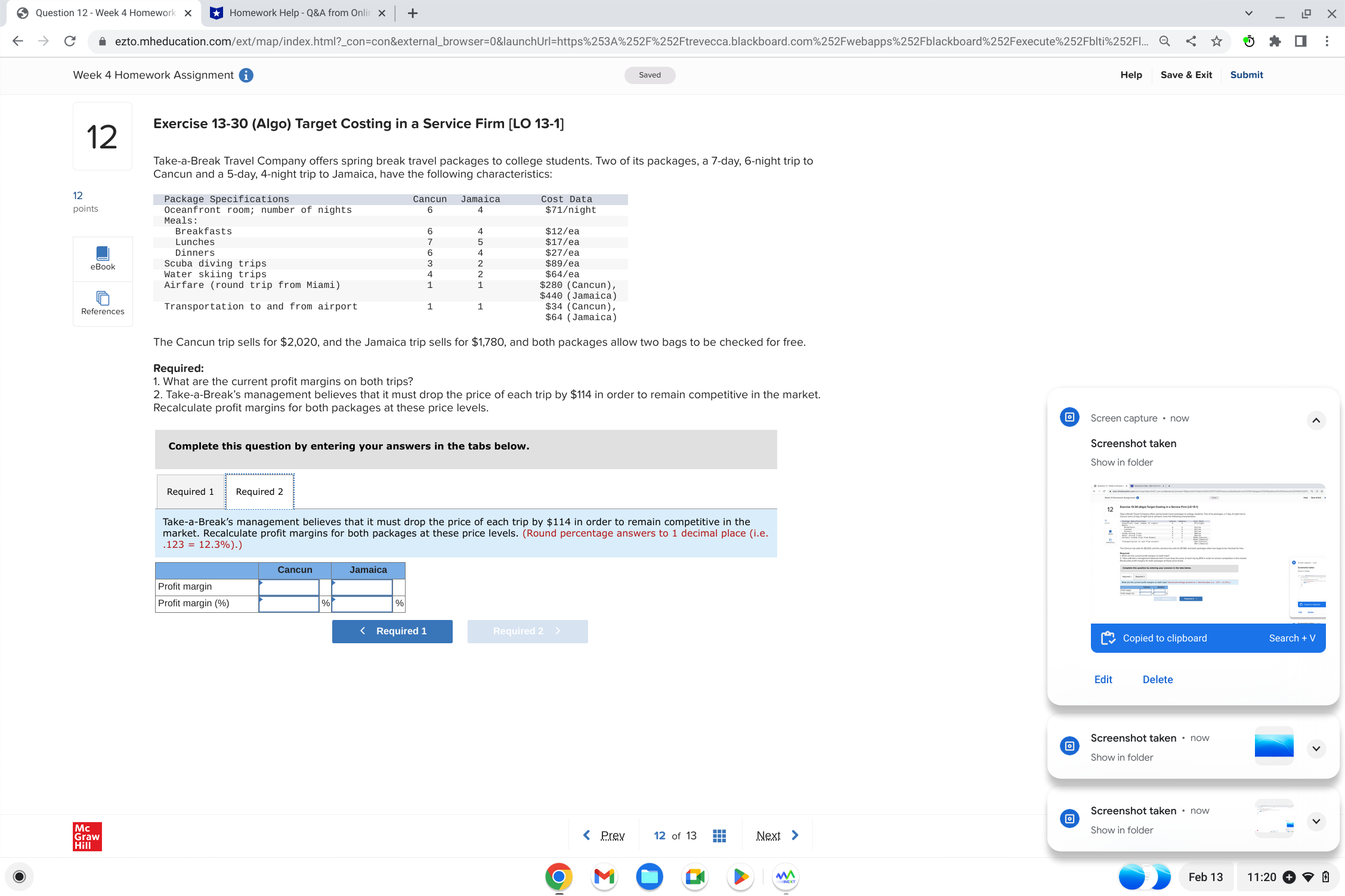Open Gmail from the shelf

(x=604, y=876)
